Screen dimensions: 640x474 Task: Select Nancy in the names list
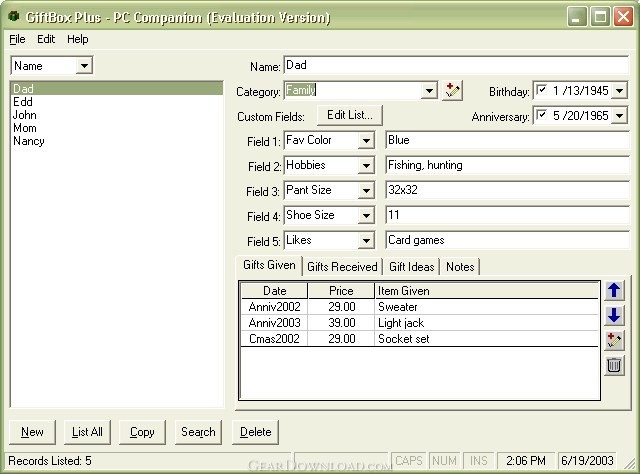click(x=29, y=141)
